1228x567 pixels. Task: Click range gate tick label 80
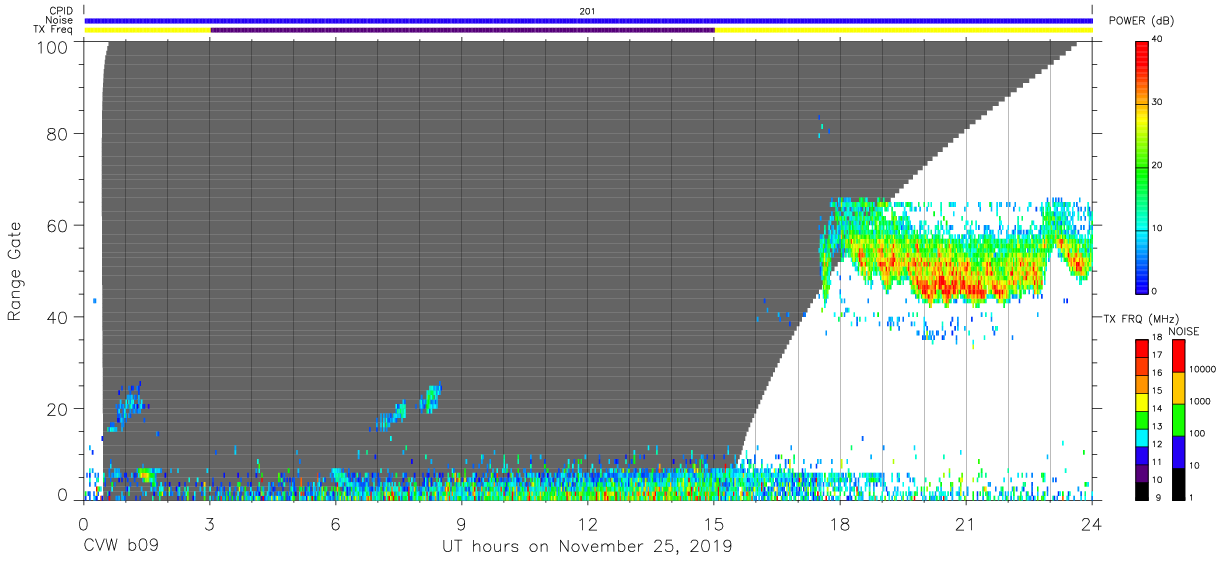pos(57,134)
